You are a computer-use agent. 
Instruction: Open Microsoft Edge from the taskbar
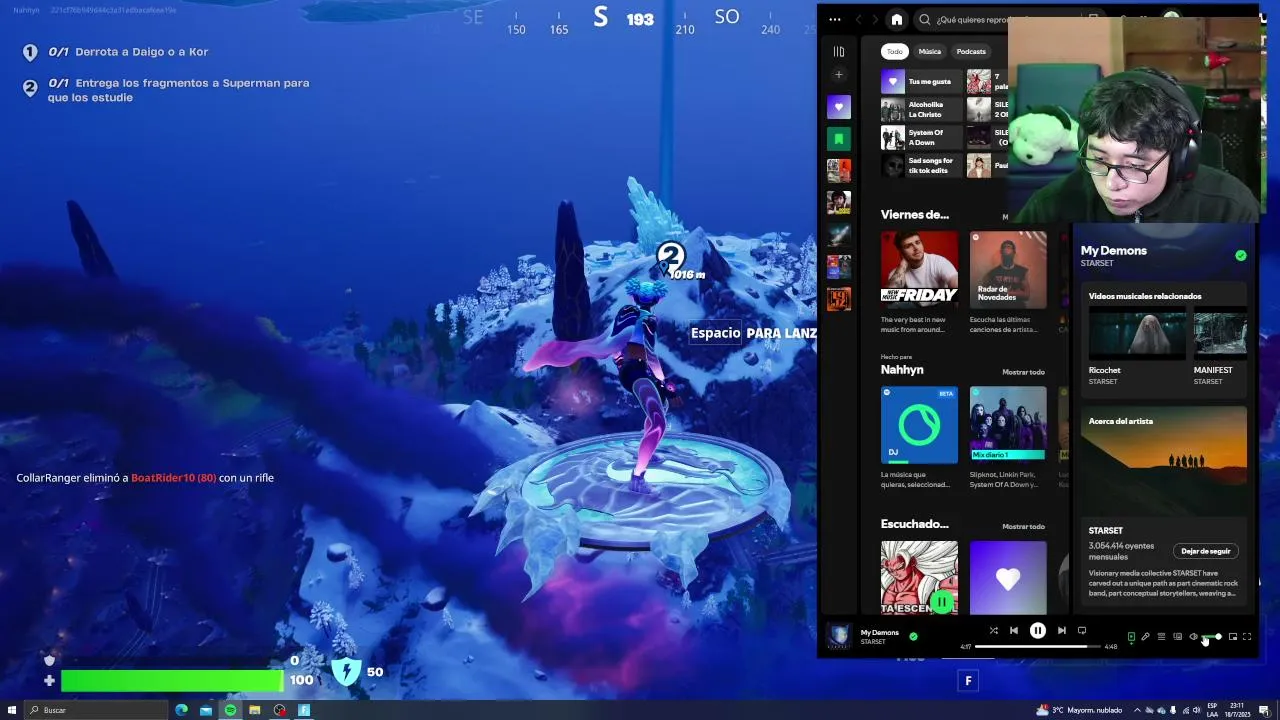(x=181, y=710)
